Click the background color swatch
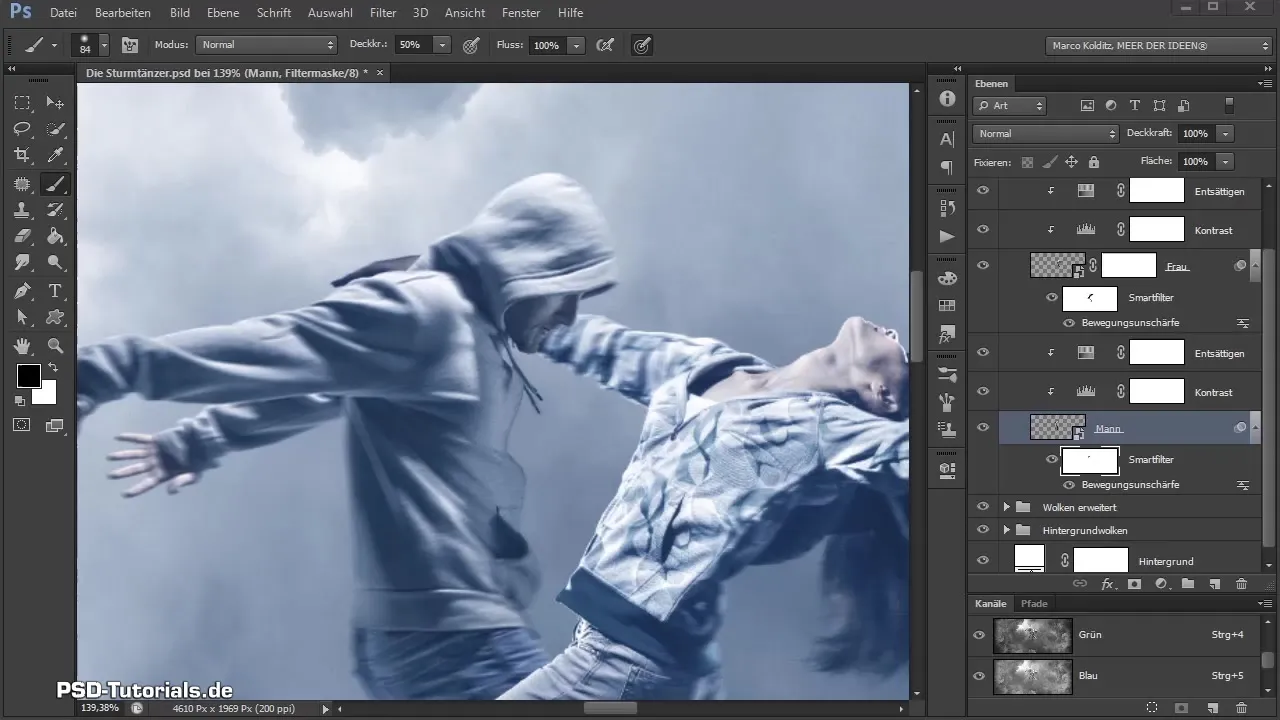Viewport: 1280px width, 720px height. (x=46, y=394)
